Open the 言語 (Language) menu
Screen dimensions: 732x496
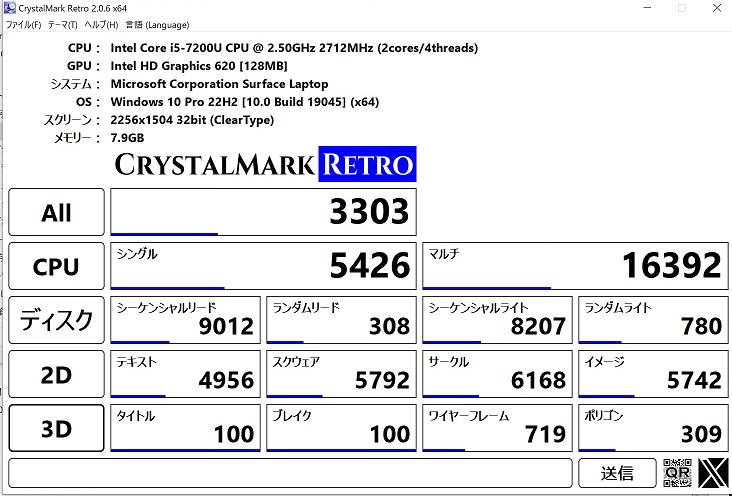pyautogui.click(x=157, y=24)
